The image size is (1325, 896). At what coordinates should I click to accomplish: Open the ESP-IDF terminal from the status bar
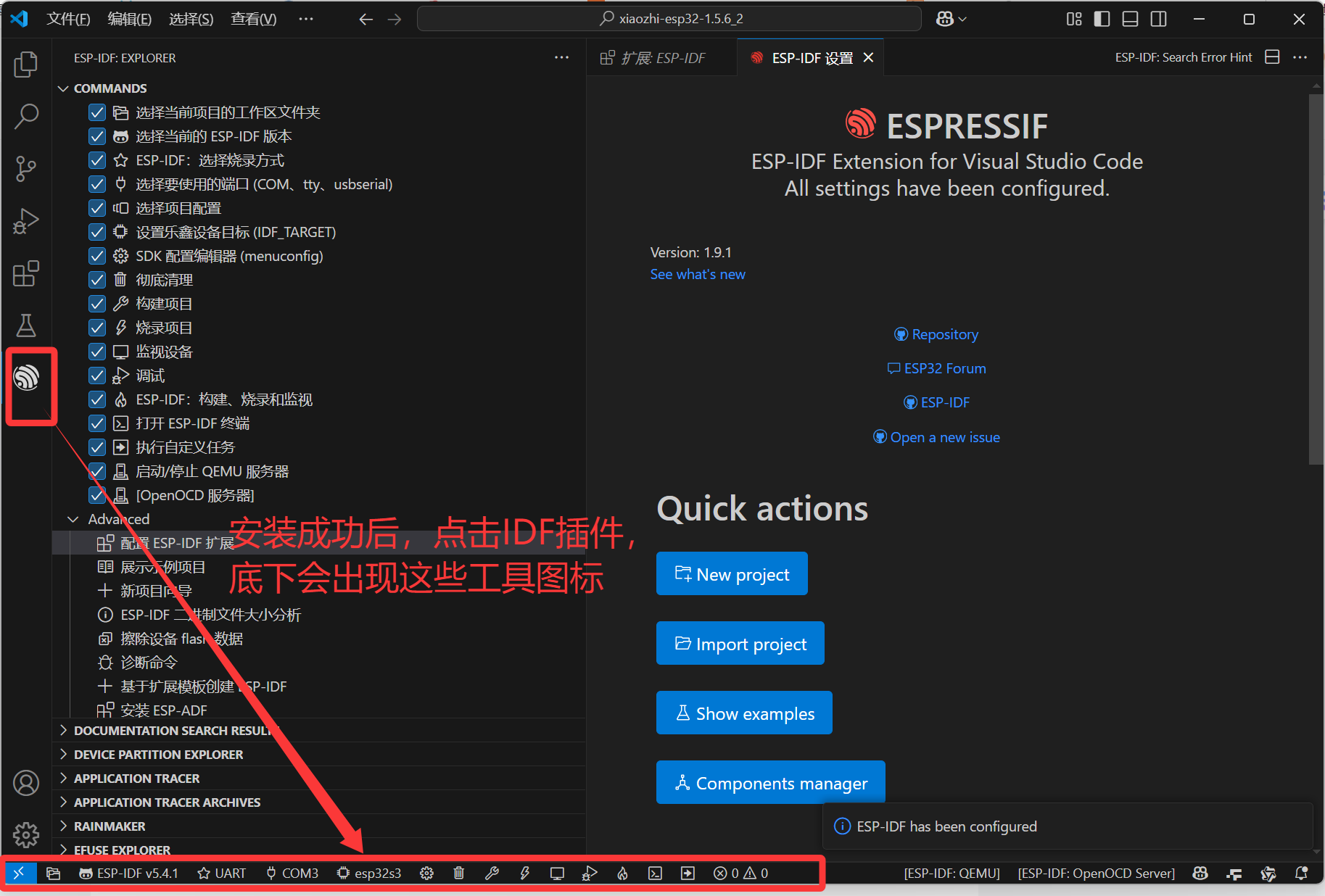(655, 873)
